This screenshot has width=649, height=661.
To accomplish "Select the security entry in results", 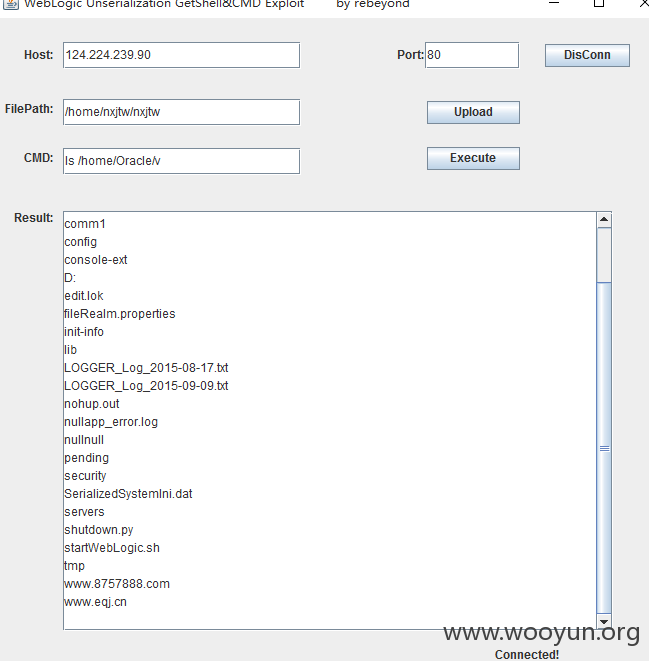I will click(85, 476).
